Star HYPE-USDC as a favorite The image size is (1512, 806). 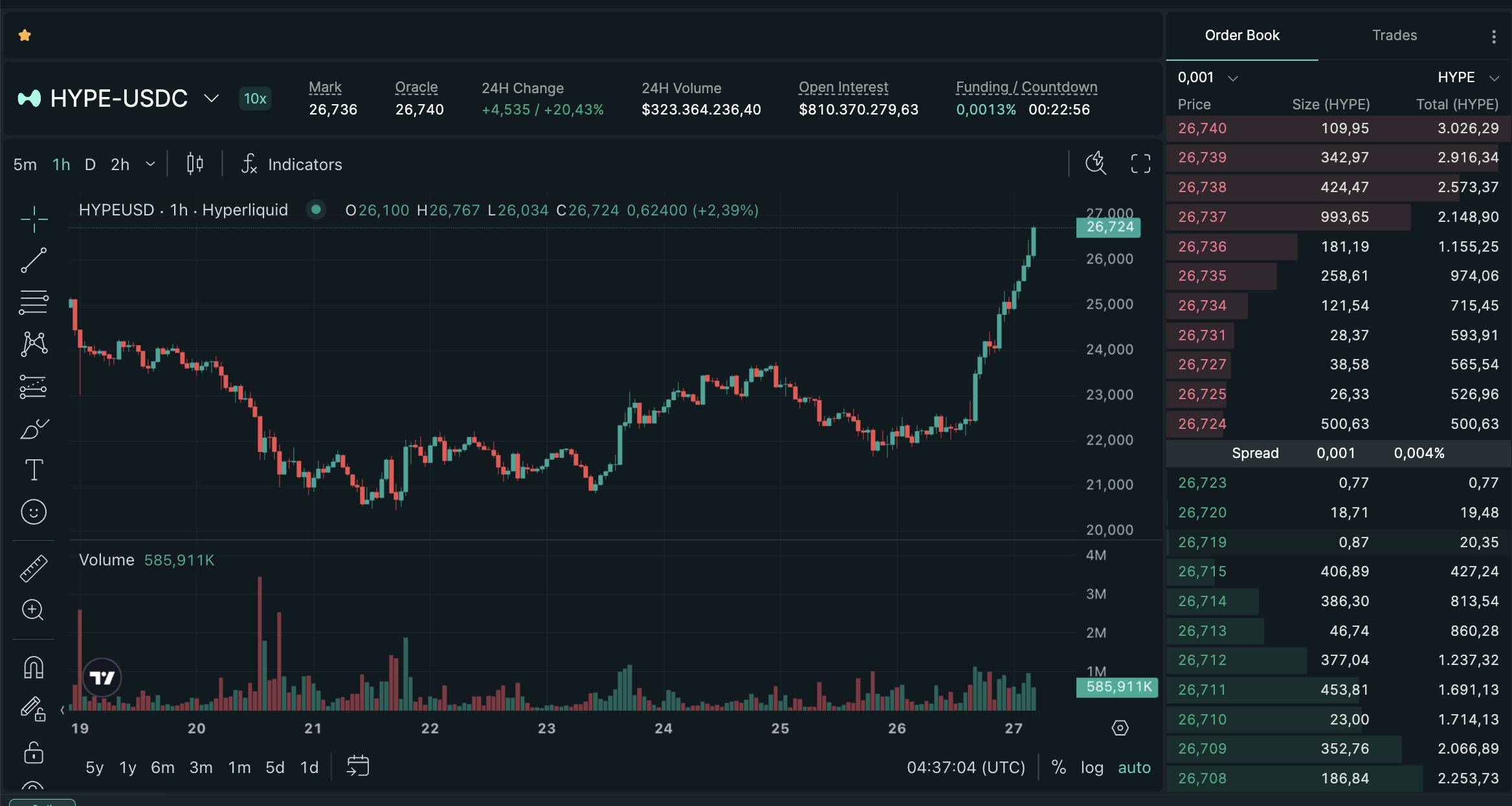click(25, 35)
